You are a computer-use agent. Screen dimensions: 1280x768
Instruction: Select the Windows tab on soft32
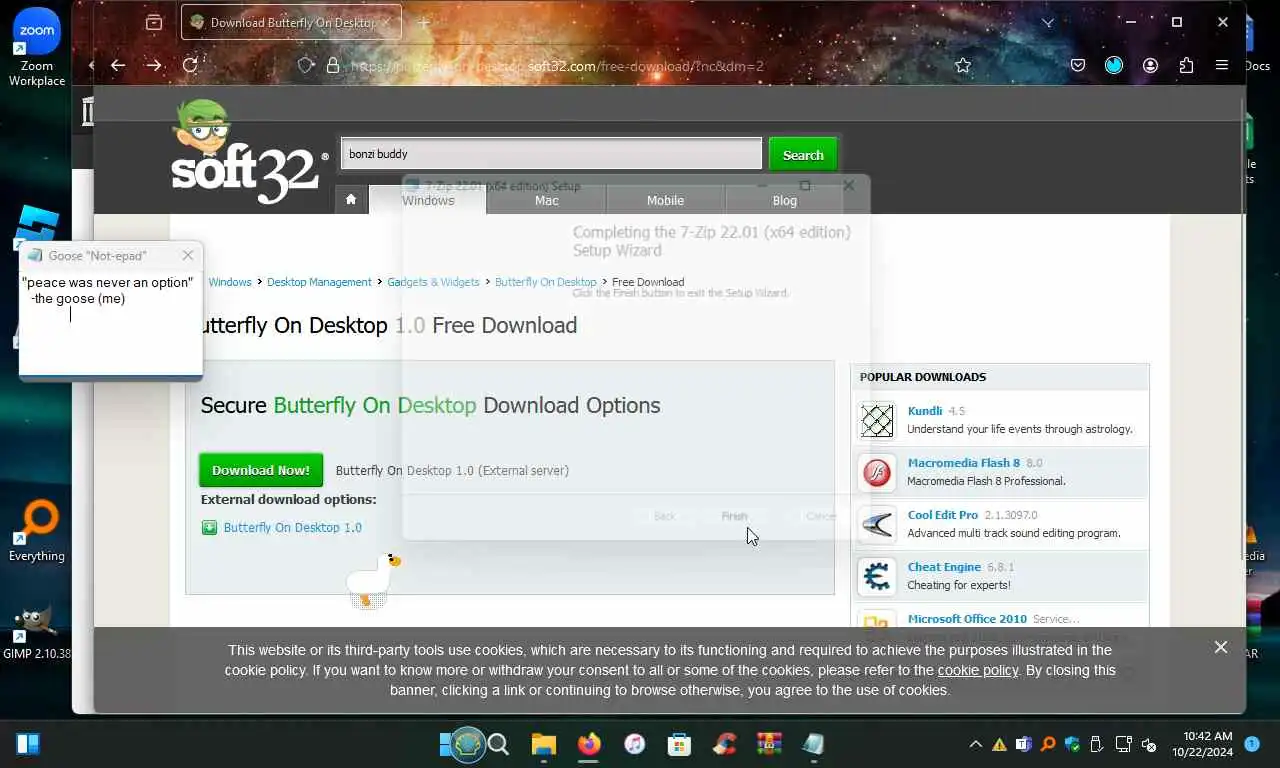pos(428,200)
